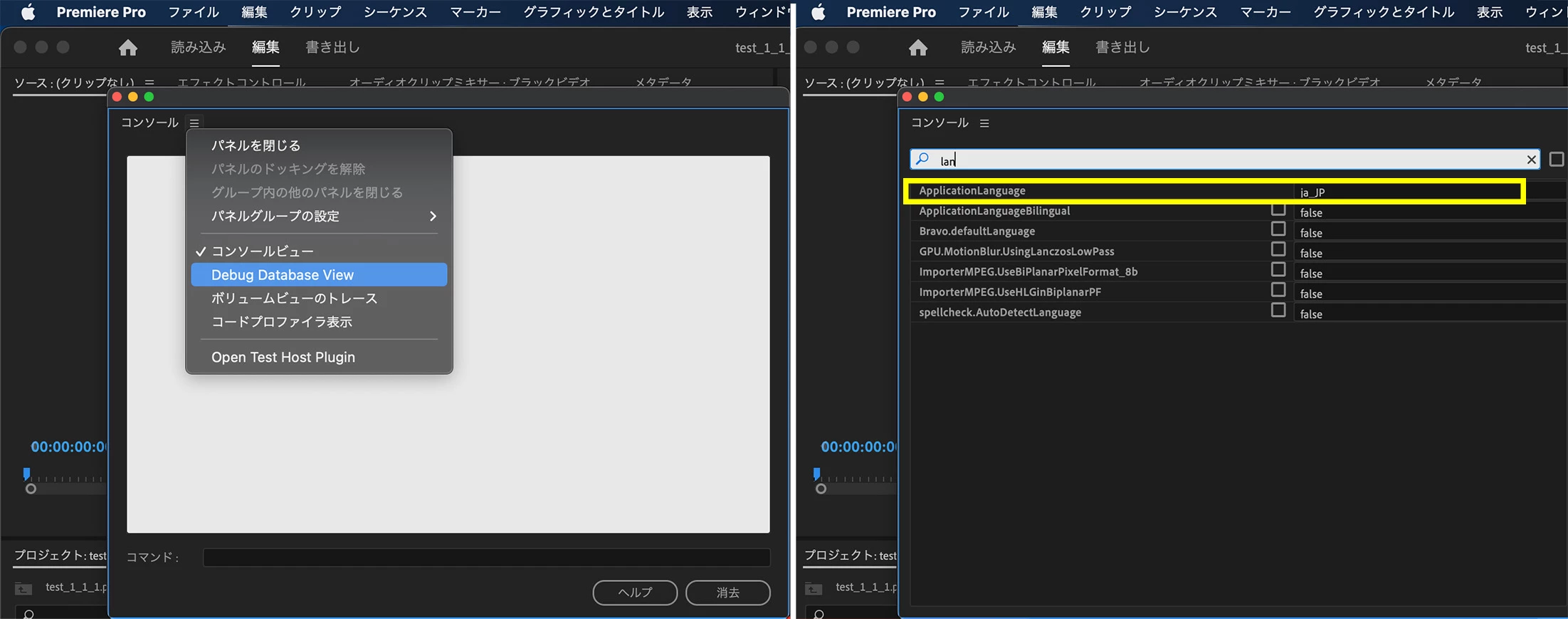Open エフェクトコントロール tab in the left window

241,83
